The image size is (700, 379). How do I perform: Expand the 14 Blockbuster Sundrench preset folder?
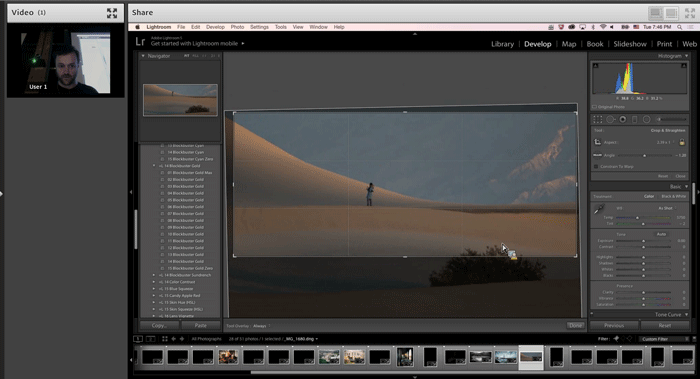[x=154, y=275]
